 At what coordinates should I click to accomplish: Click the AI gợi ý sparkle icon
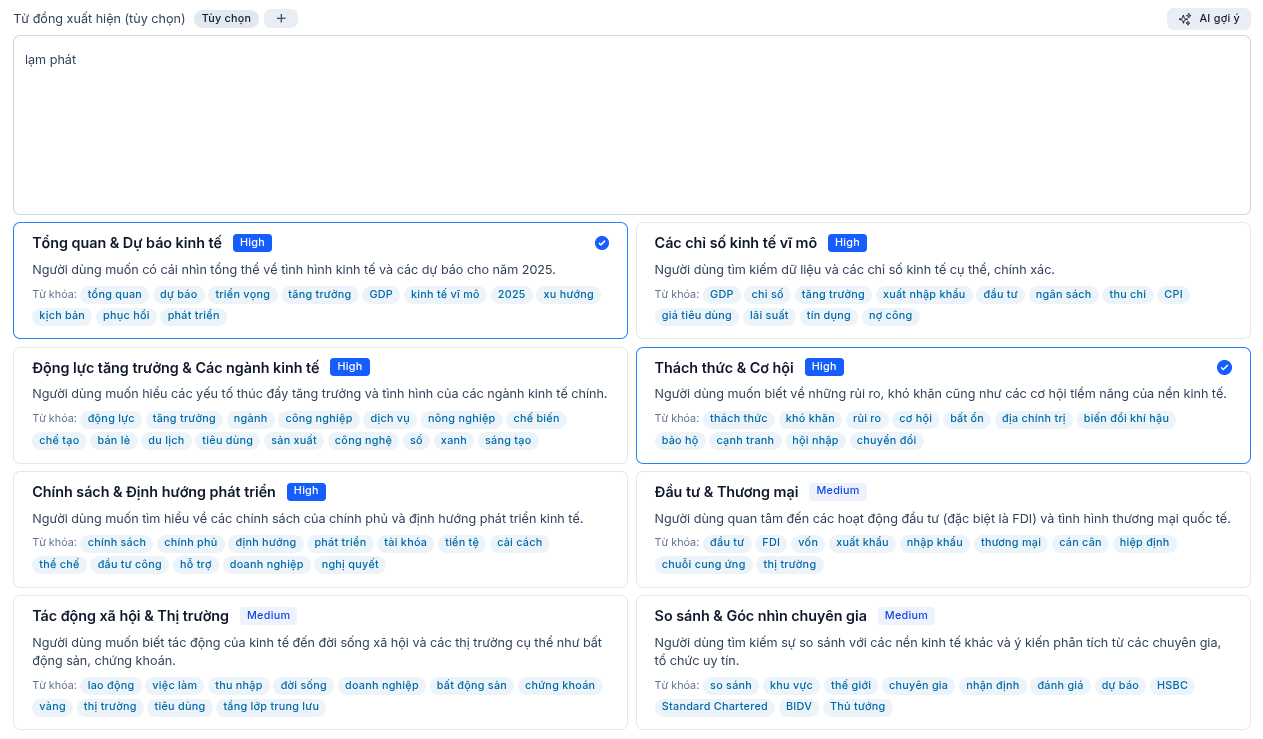(x=1185, y=19)
